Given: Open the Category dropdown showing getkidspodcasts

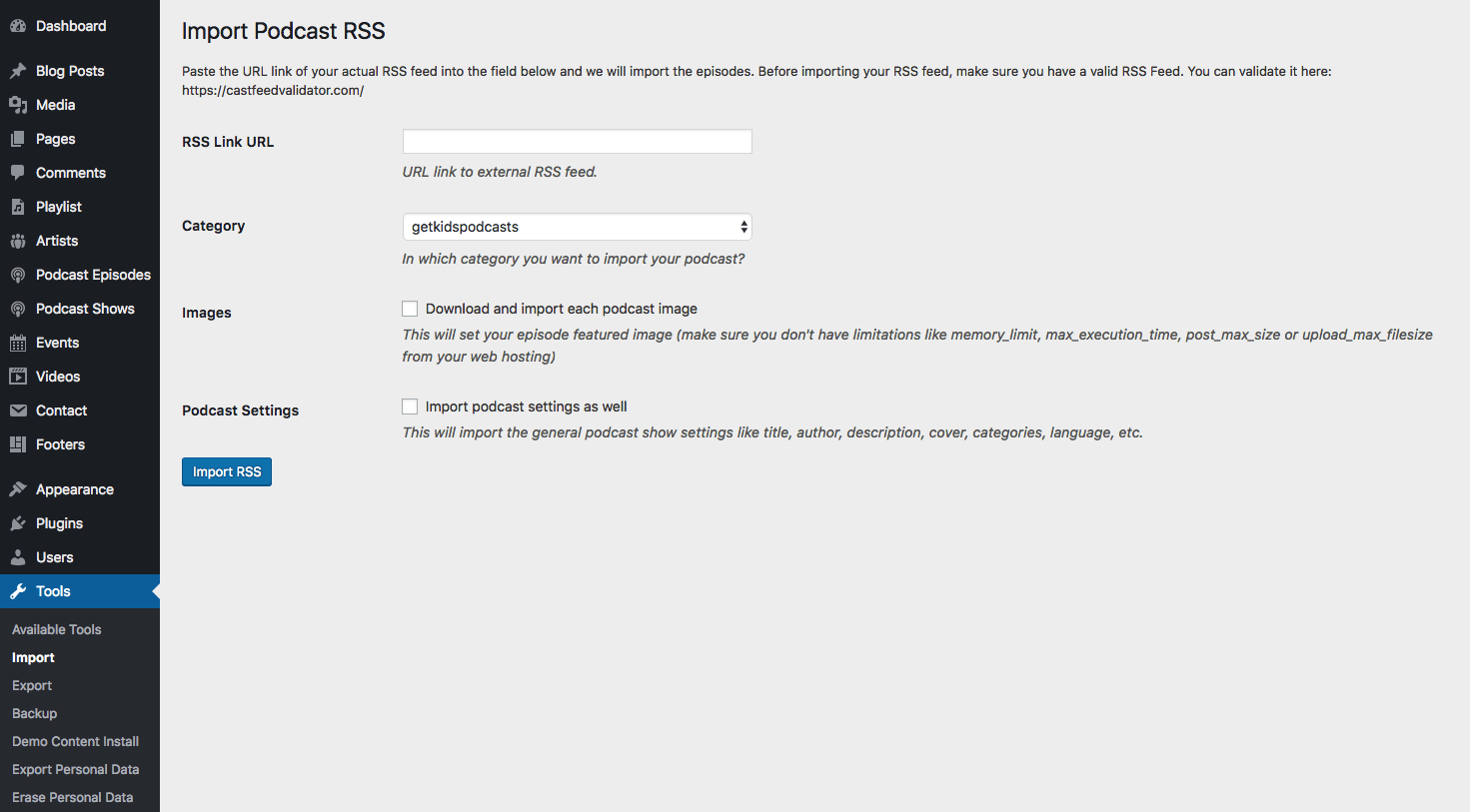Looking at the screenshot, I should [577, 227].
